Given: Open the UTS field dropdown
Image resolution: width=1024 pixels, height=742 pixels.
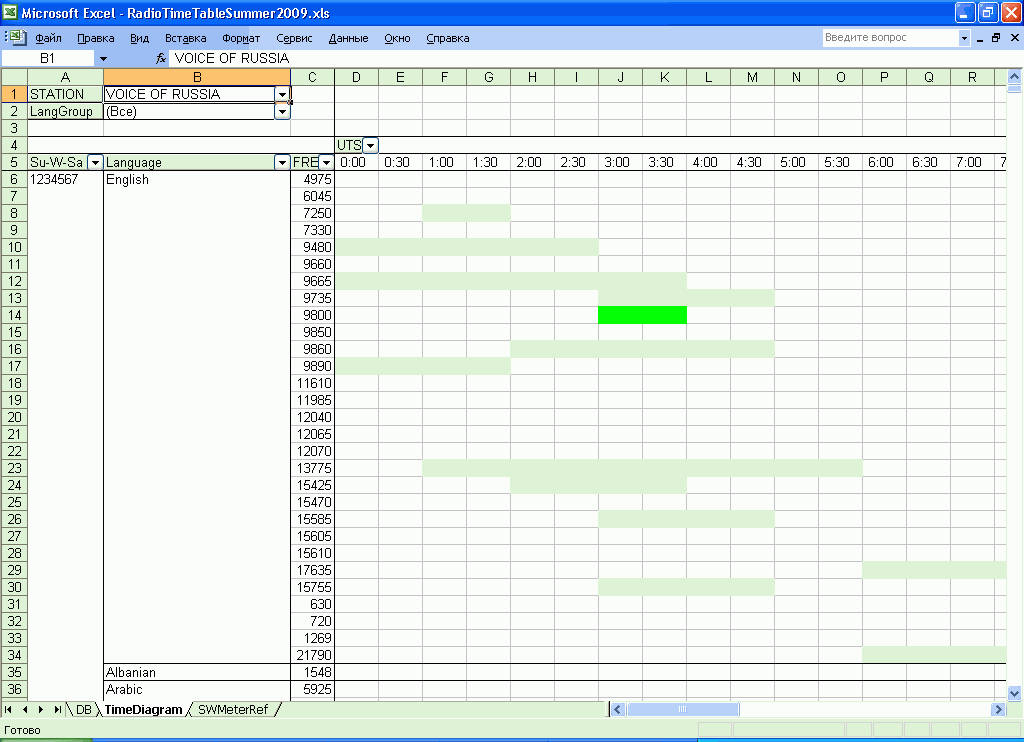Looking at the screenshot, I should point(370,145).
